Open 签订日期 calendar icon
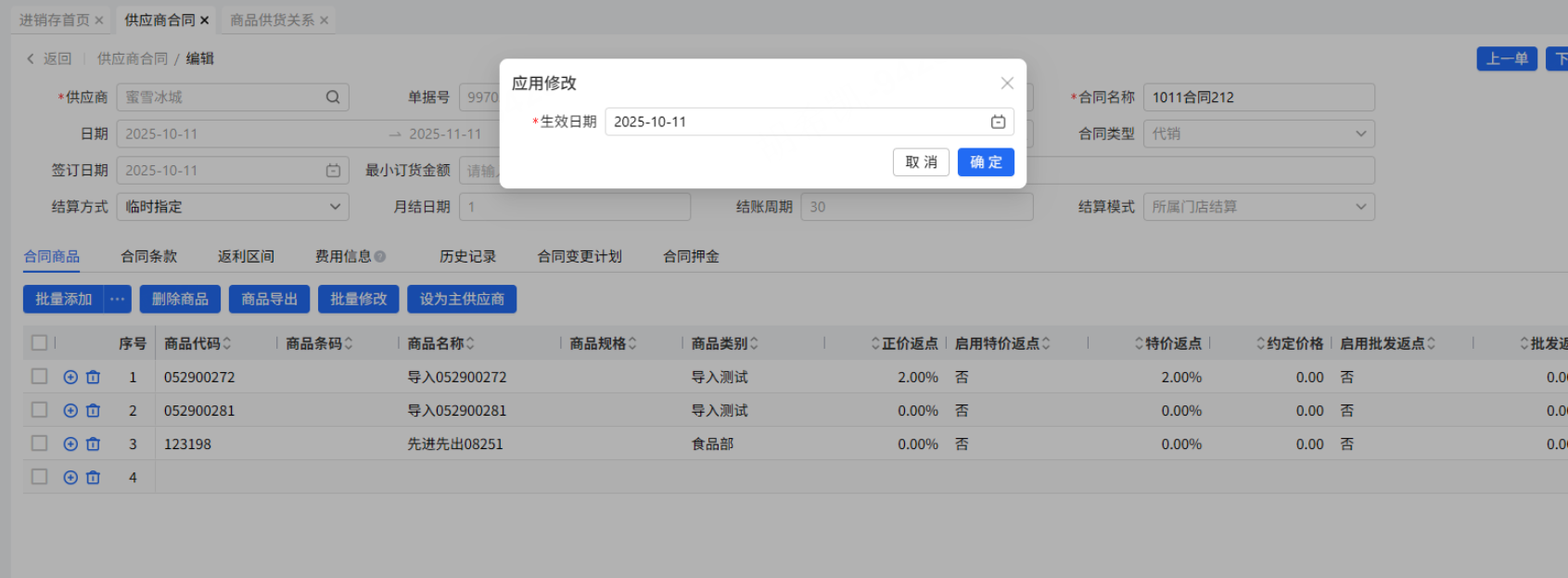This screenshot has width=1568, height=578. pyautogui.click(x=333, y=171)
